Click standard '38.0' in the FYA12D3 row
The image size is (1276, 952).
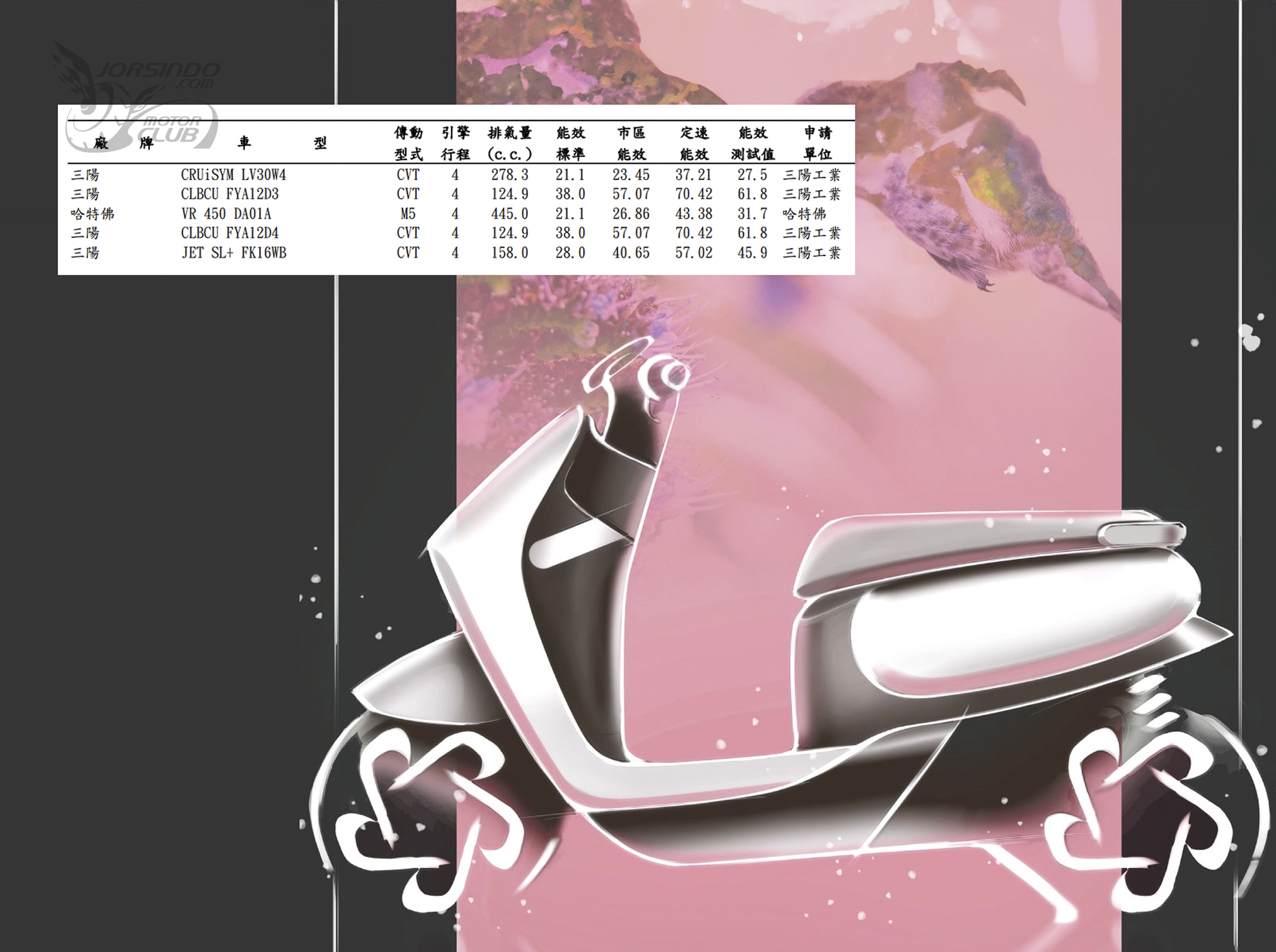pyautogui.click(x=571, y=194)
